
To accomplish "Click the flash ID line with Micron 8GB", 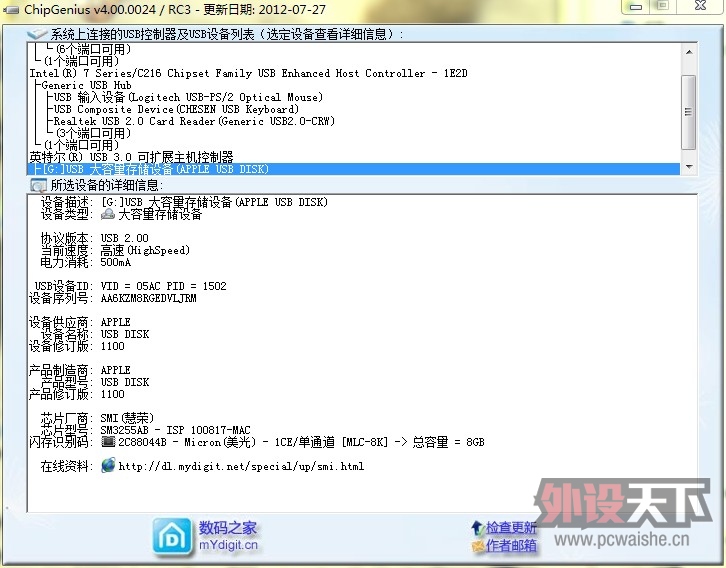I will (x=301, y=442).
